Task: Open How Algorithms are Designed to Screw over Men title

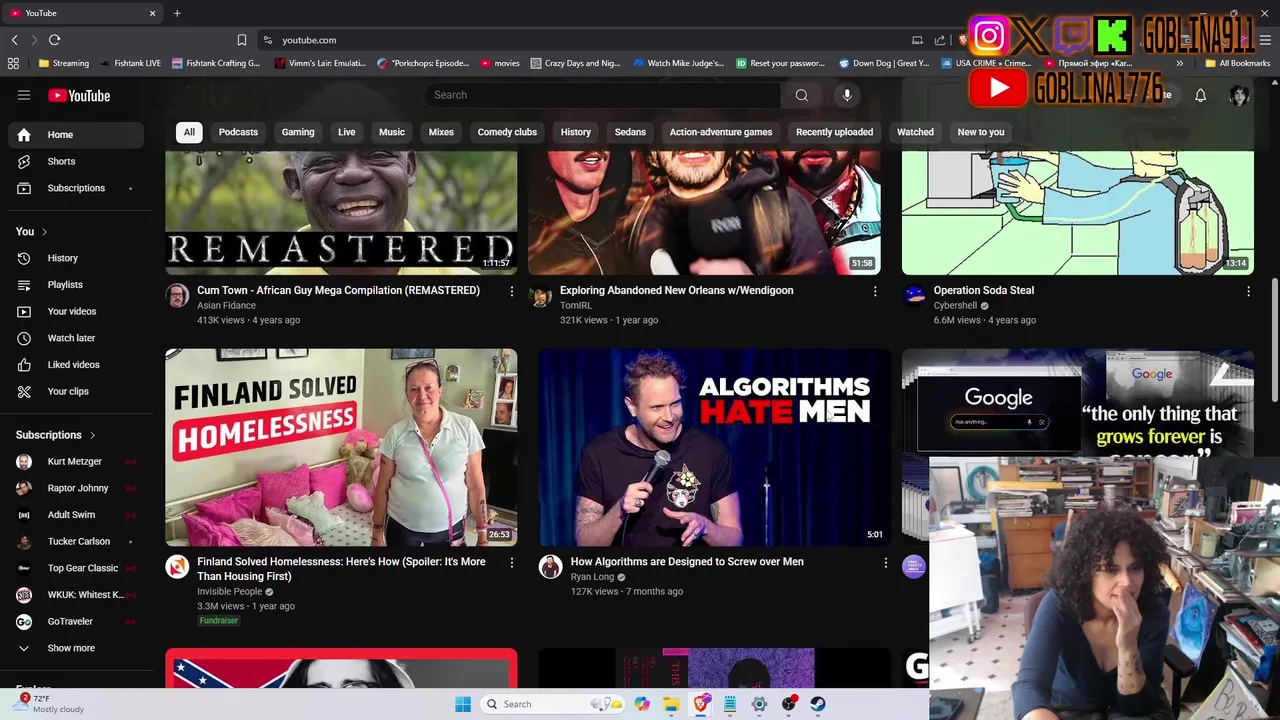Action: (687, 562)
